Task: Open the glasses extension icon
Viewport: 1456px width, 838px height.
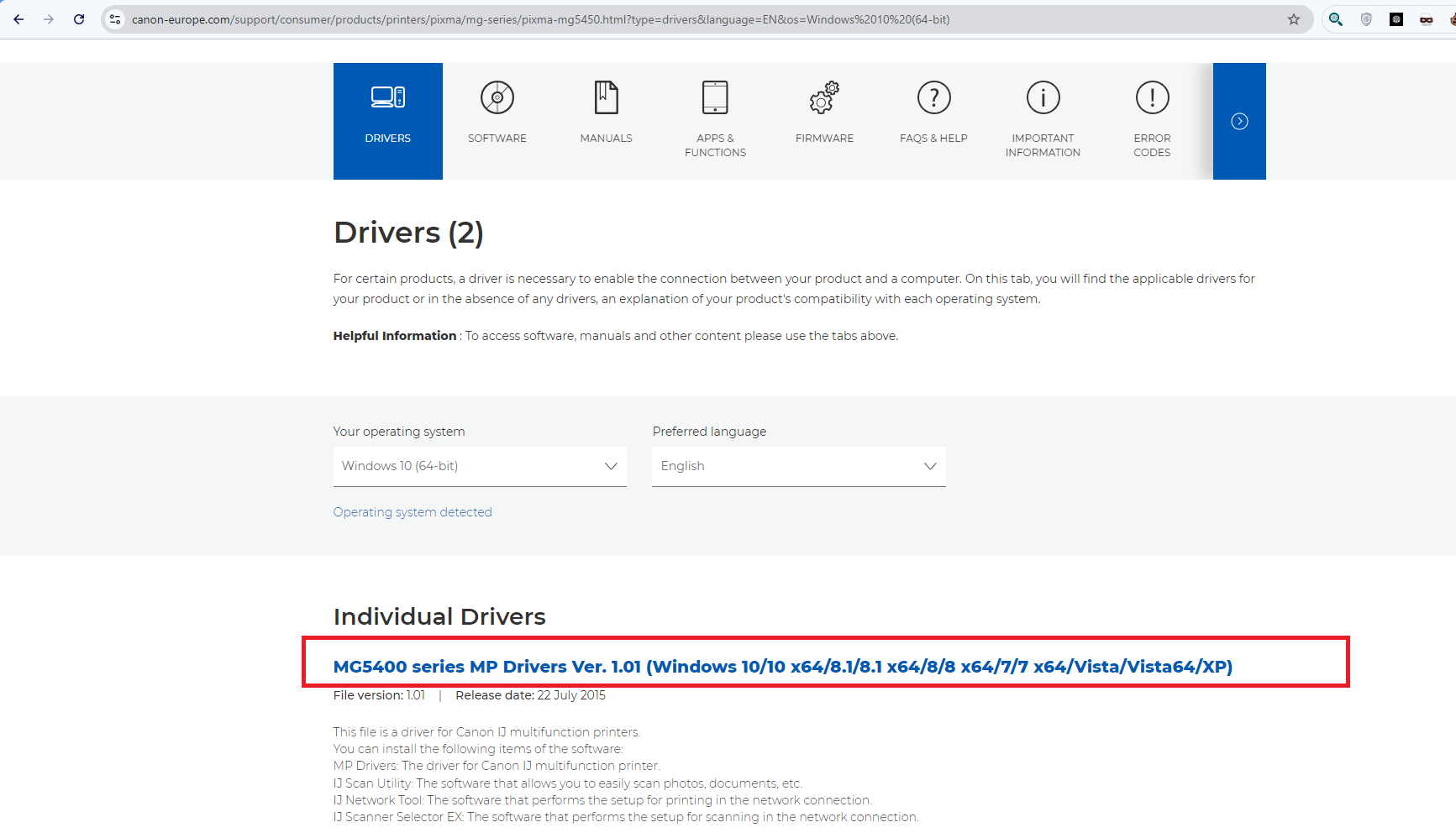Action: [x=1427, y=19]
